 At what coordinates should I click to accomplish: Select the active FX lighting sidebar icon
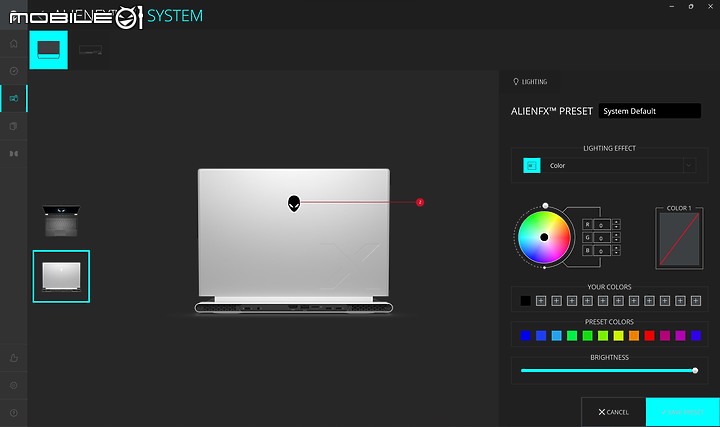click(14, 98)
